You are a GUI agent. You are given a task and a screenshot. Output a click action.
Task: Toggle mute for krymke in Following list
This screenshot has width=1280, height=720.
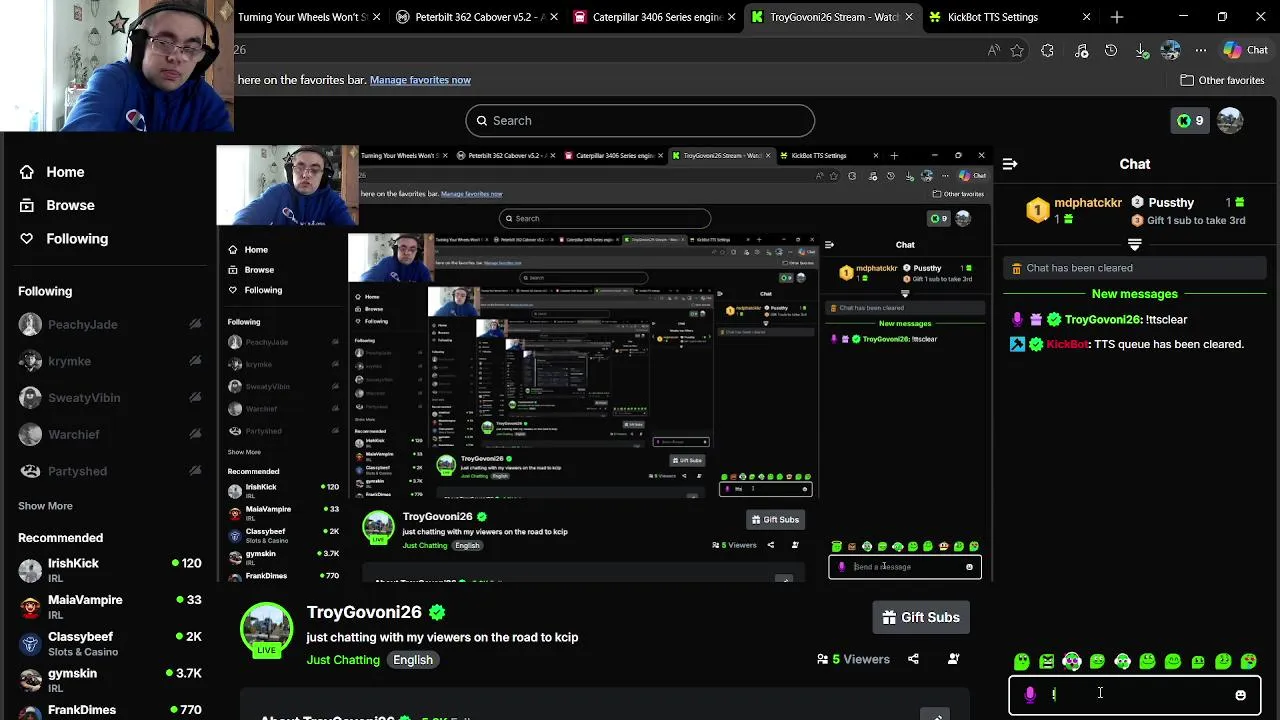[x=195, y=361]
